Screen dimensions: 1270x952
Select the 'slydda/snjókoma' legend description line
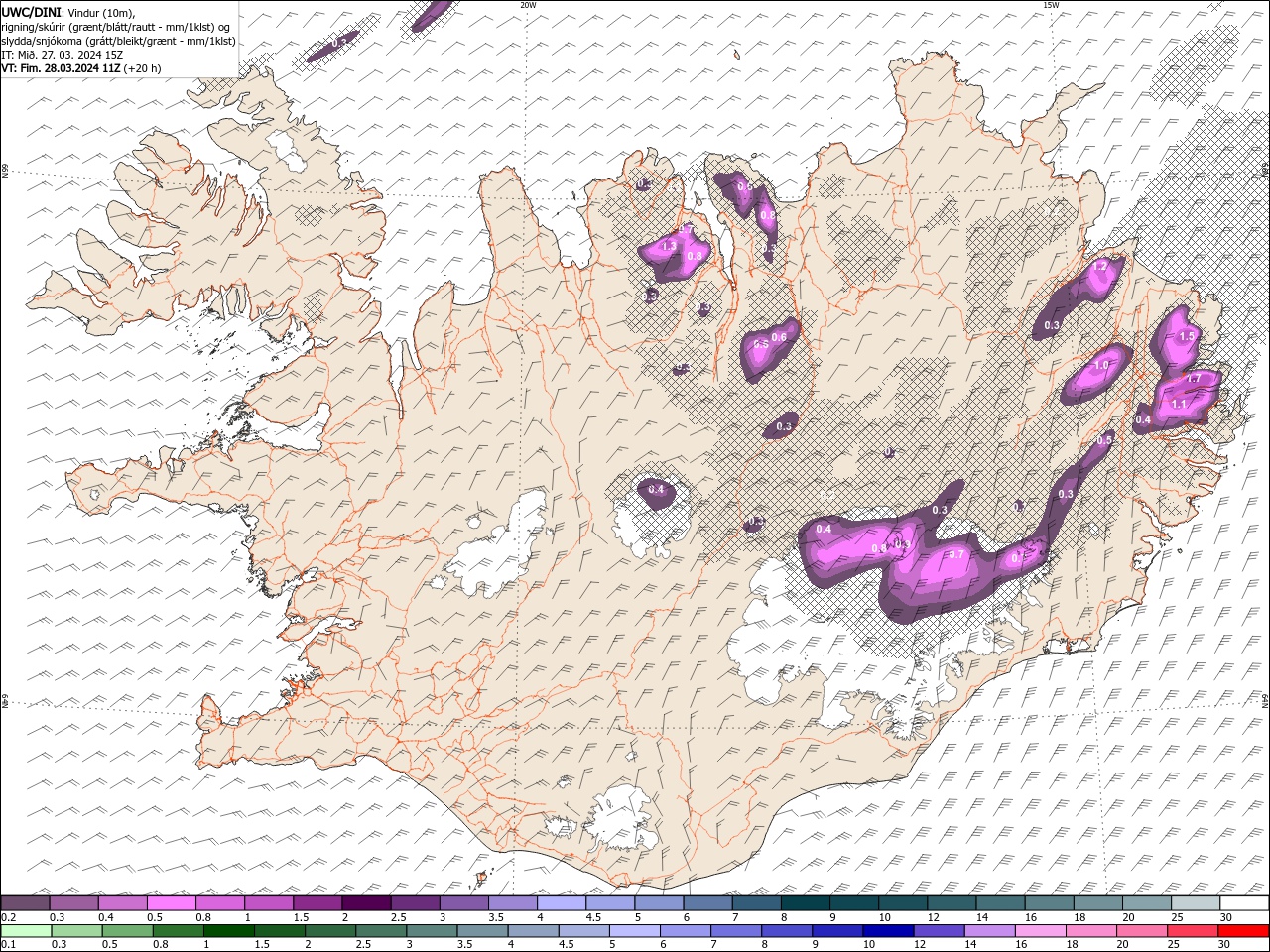pos(119,41)
